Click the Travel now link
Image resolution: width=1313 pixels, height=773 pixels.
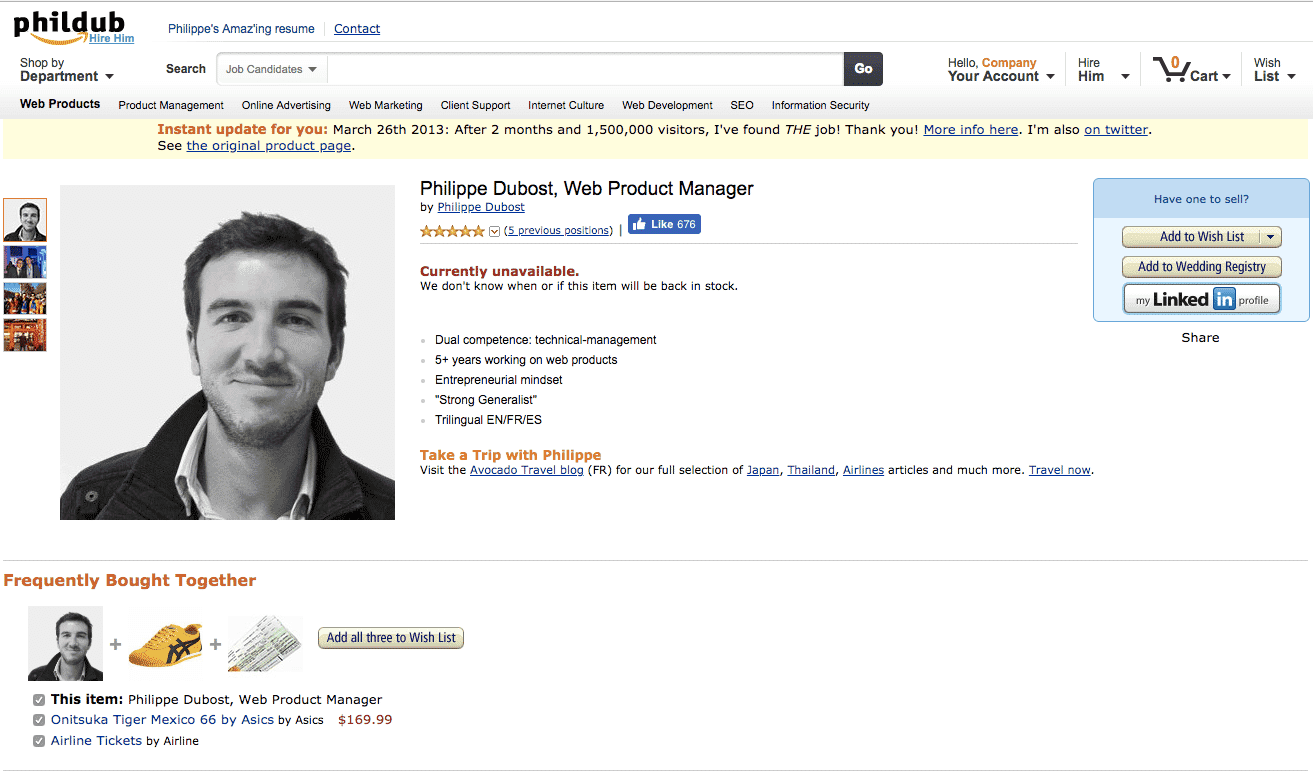1060,470
